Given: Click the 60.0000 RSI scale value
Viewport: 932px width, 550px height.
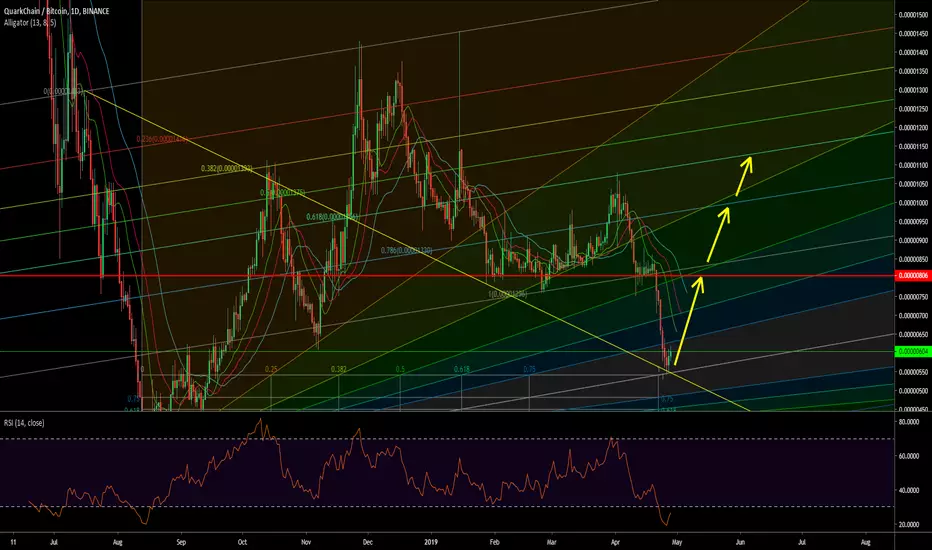Looking at the screenshot, I should coord(909,456).
